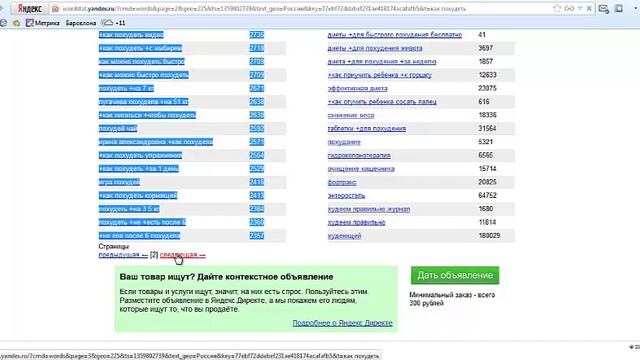Screen dimensions: 640x360
Task: Open link 'таблетки для похудения'
Action: [x=367, y=129]
